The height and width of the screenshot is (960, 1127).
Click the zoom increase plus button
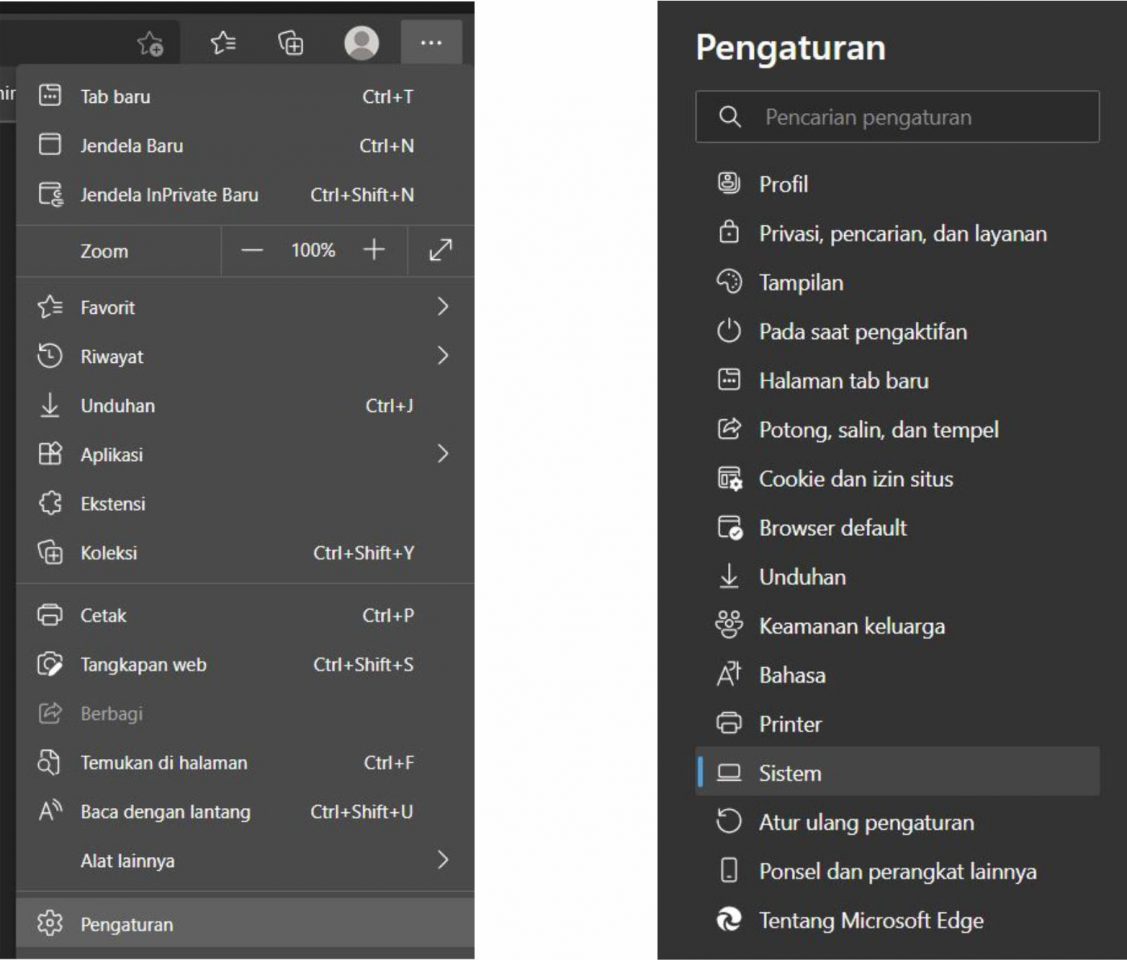tap(373, 250)
